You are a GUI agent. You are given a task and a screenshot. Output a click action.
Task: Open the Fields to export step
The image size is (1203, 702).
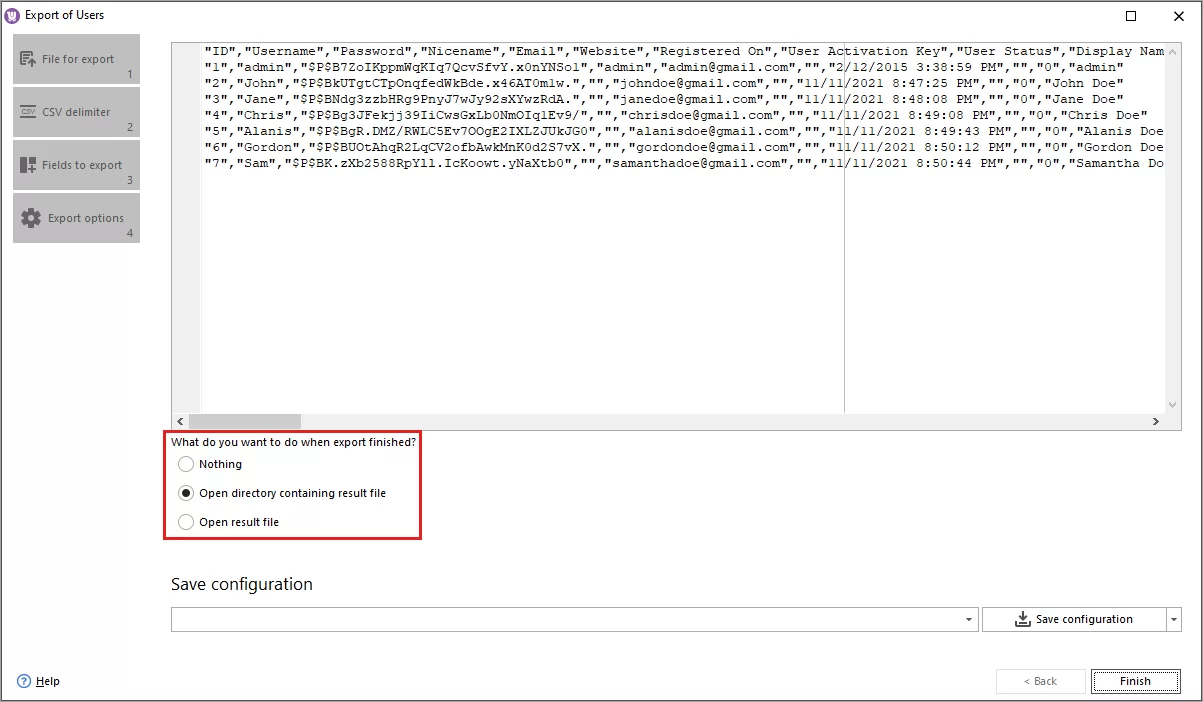click(x=76, y=164)
